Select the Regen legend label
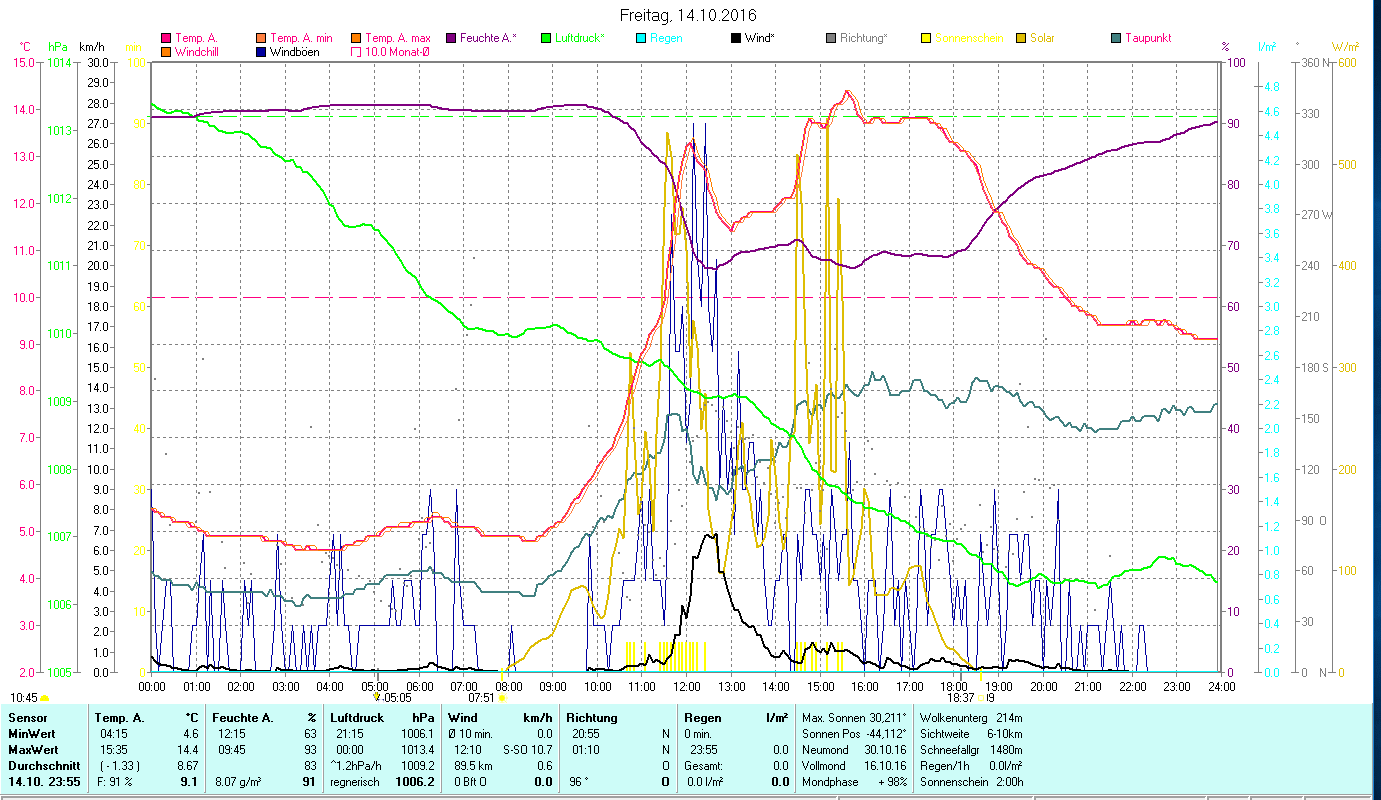Viewport: 1381px width, 800px height. [667, 38]
